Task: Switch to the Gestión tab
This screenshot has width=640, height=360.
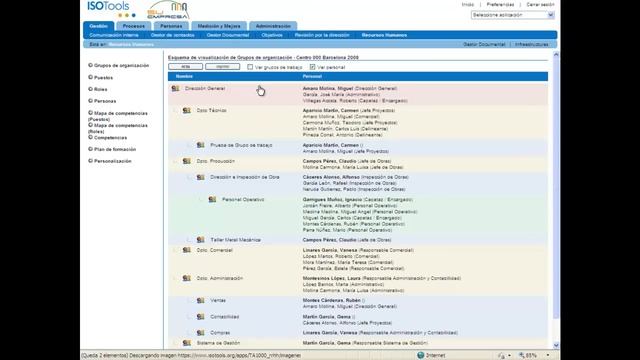Action: point(98,26)
